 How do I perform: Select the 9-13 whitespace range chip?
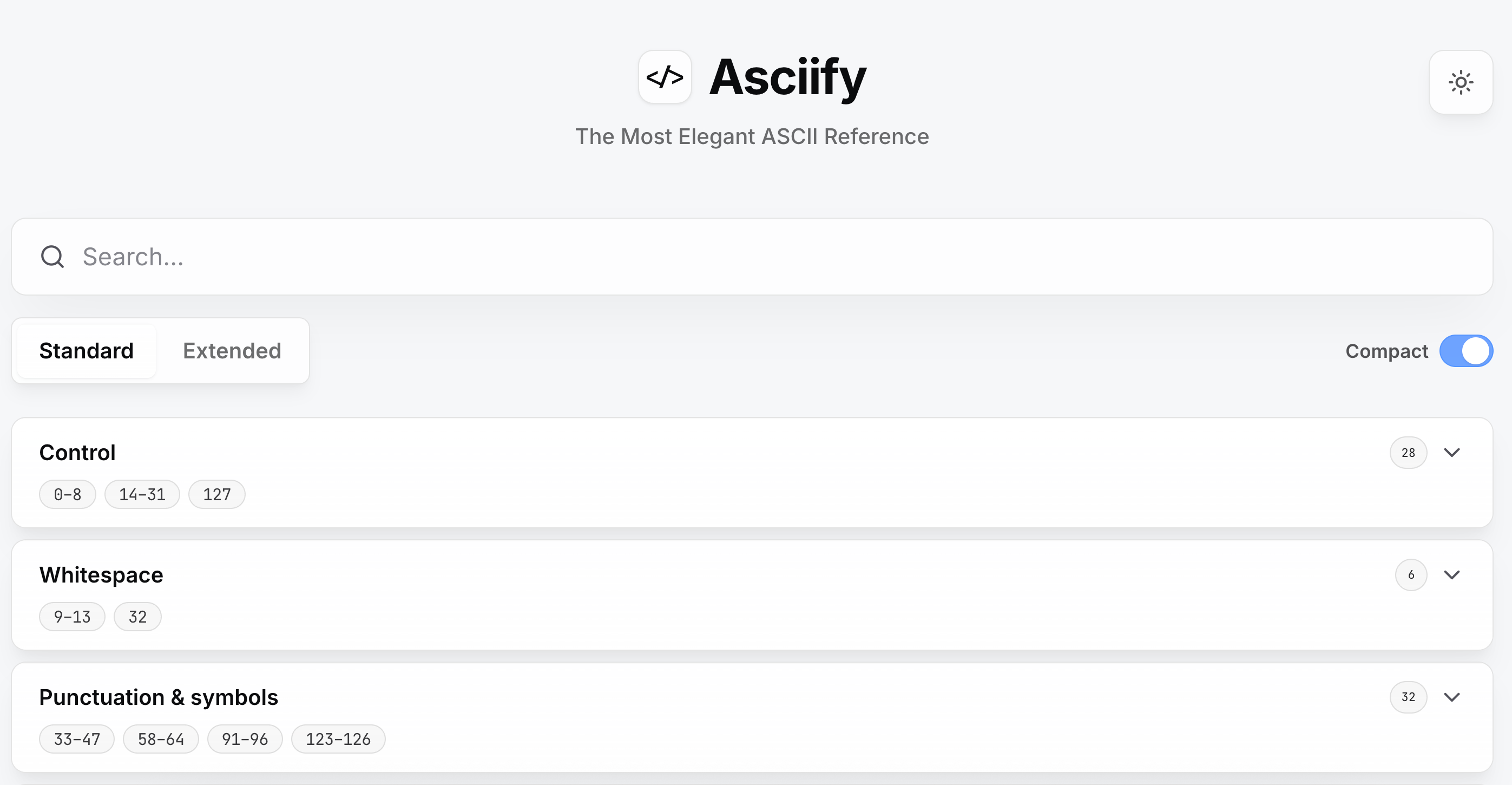click(x=72, y=617)
